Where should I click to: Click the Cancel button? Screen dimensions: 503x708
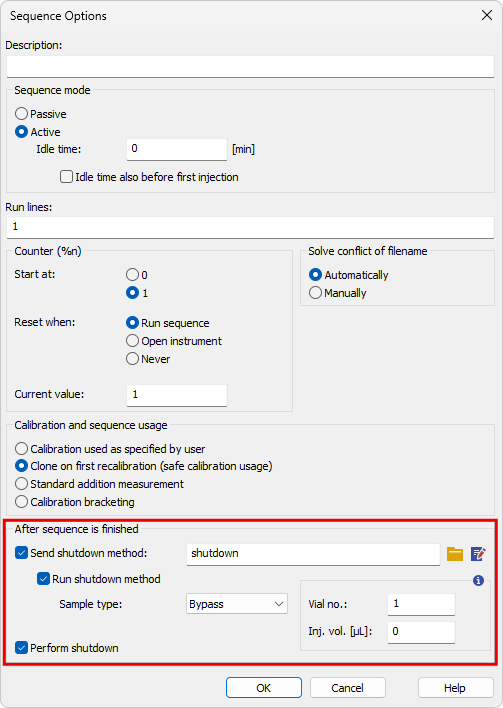click(x=347, y=688)
